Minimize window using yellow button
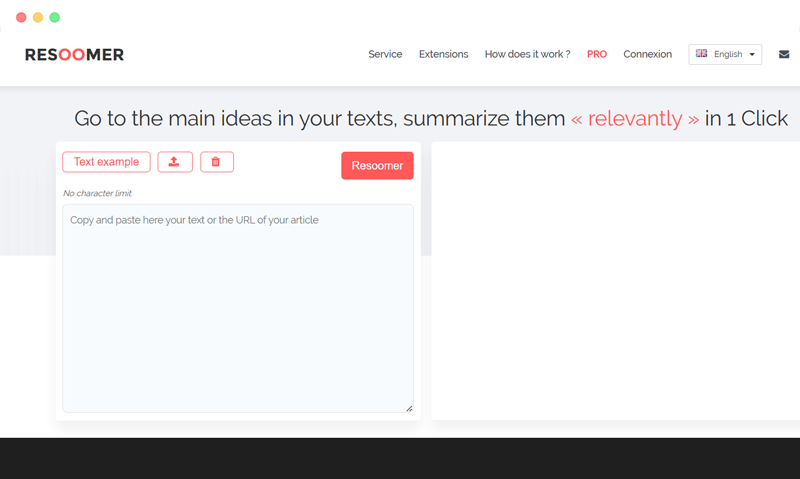The height and width of the screenshot is (479, 800). point(38,17)
